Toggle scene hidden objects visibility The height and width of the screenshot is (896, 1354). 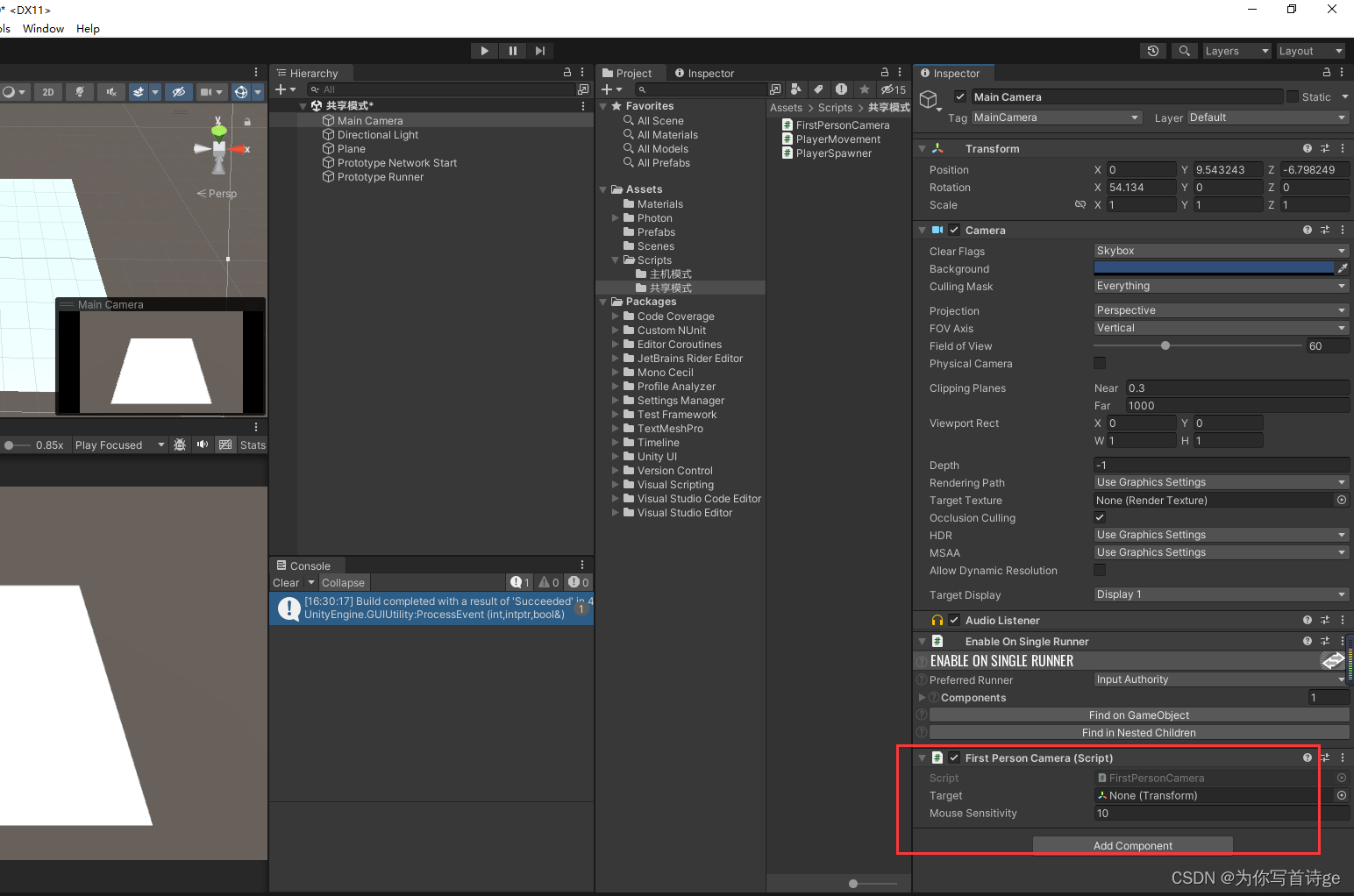click(x=178, y=92)
